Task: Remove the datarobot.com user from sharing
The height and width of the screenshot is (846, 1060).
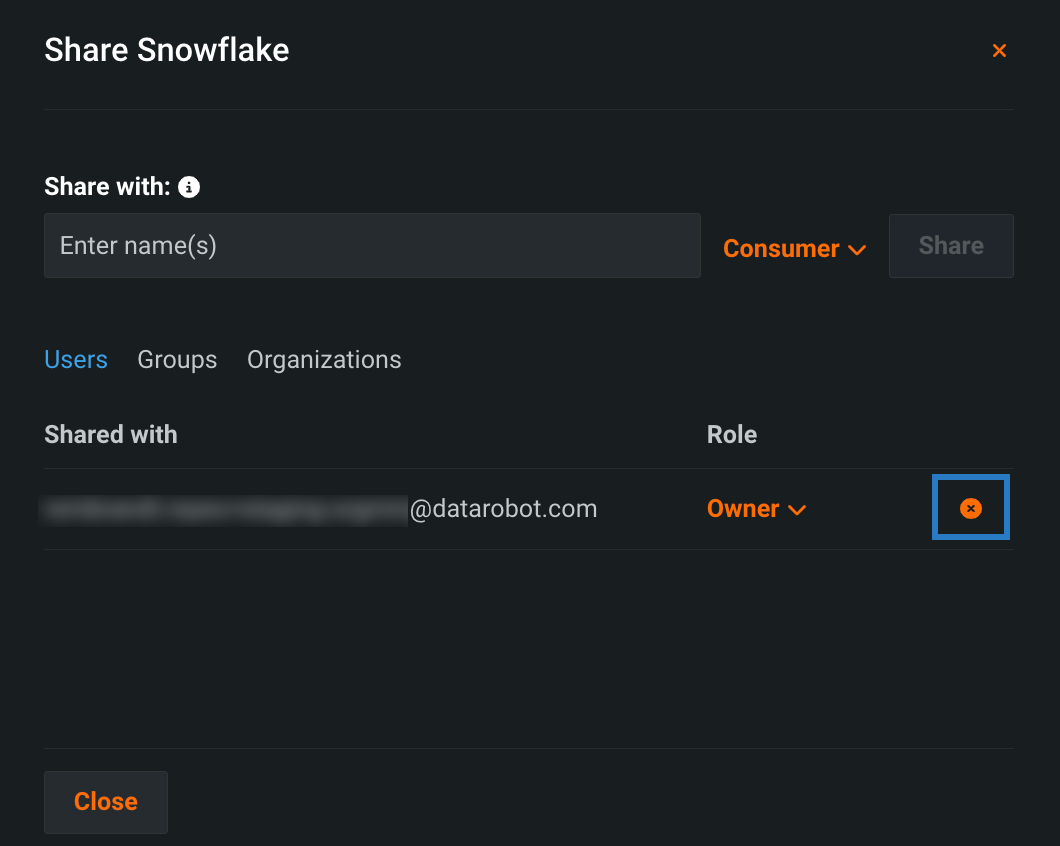Action: 970,509
